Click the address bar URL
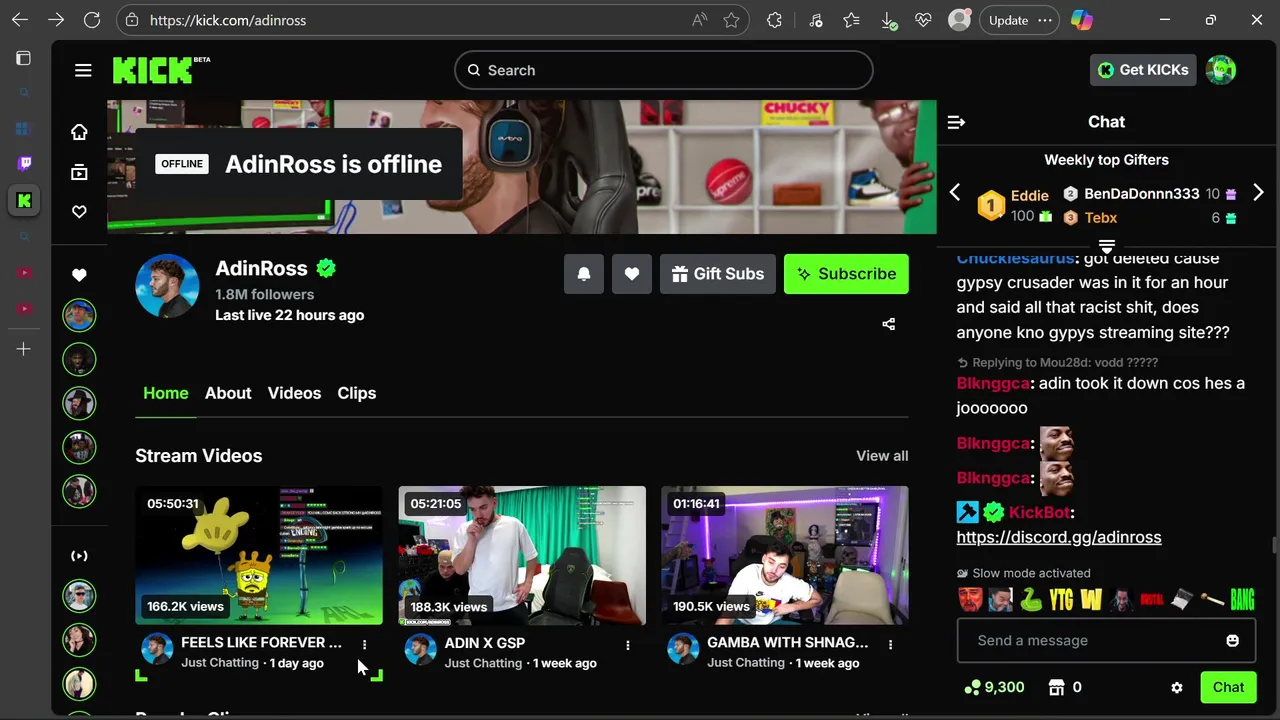The image size is (1280, 720). click(x=228, y=20)
